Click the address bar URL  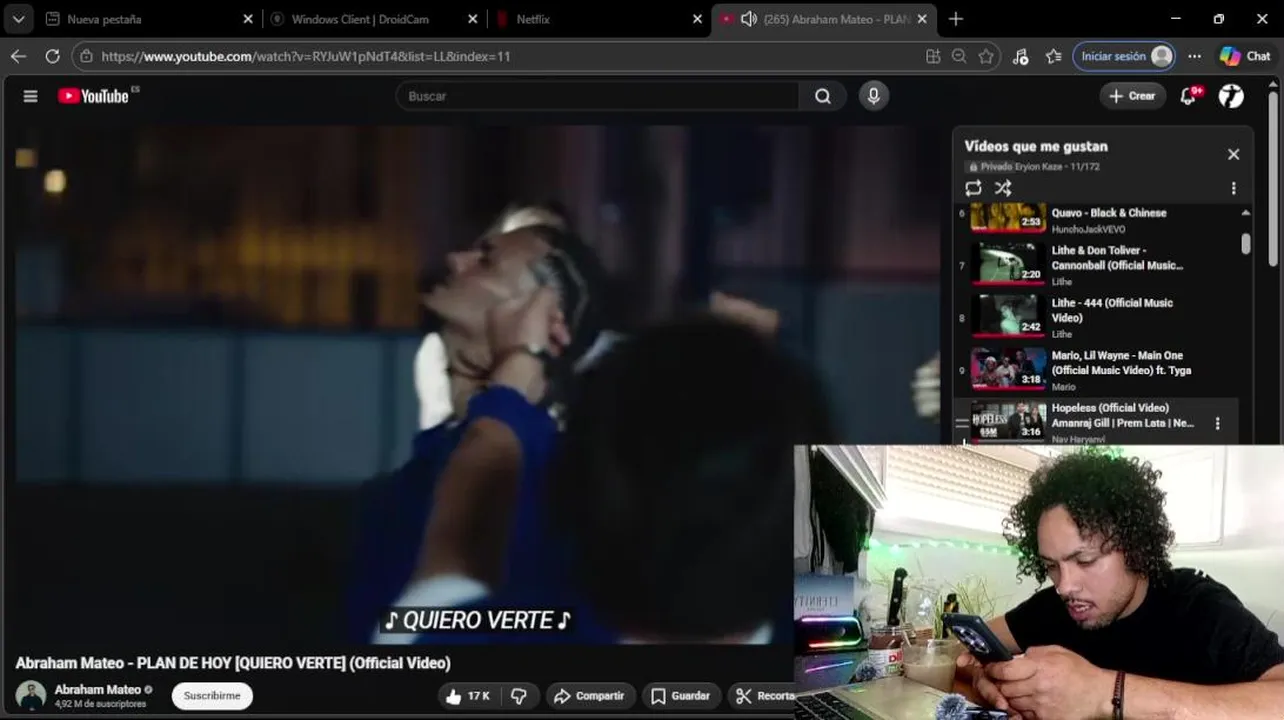306,56
